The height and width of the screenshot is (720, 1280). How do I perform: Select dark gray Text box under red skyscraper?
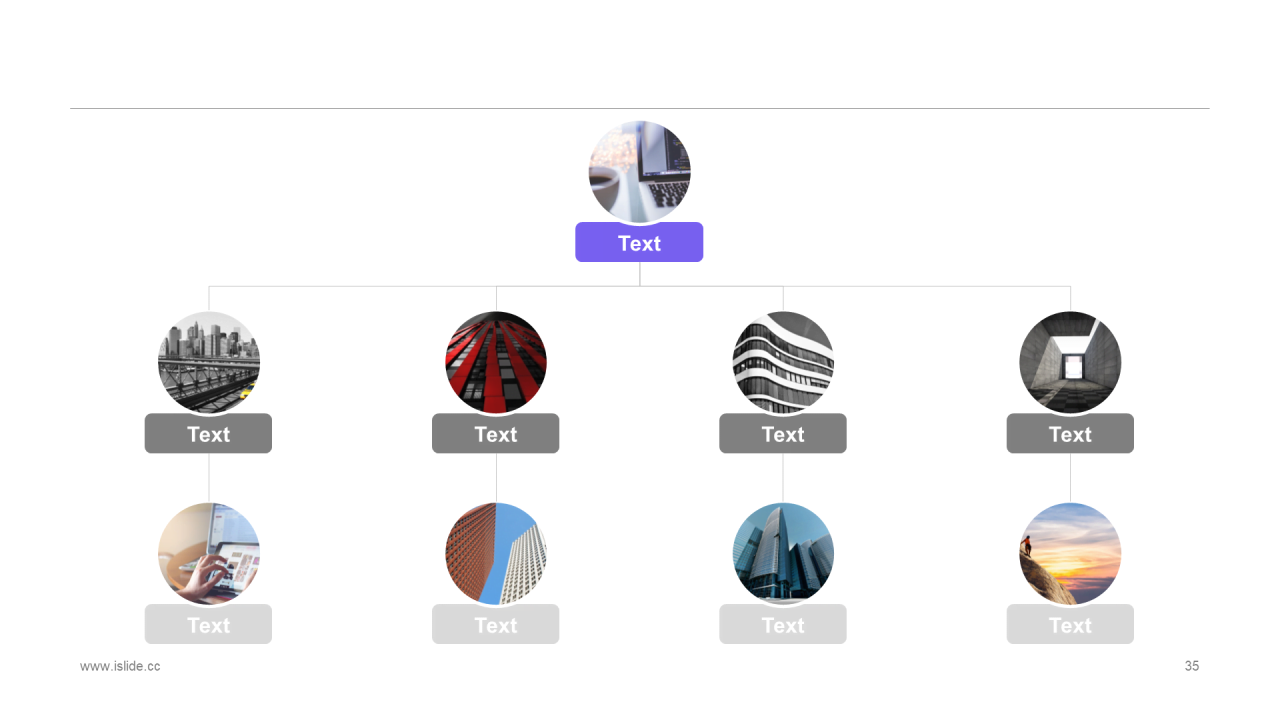(495, 433)
